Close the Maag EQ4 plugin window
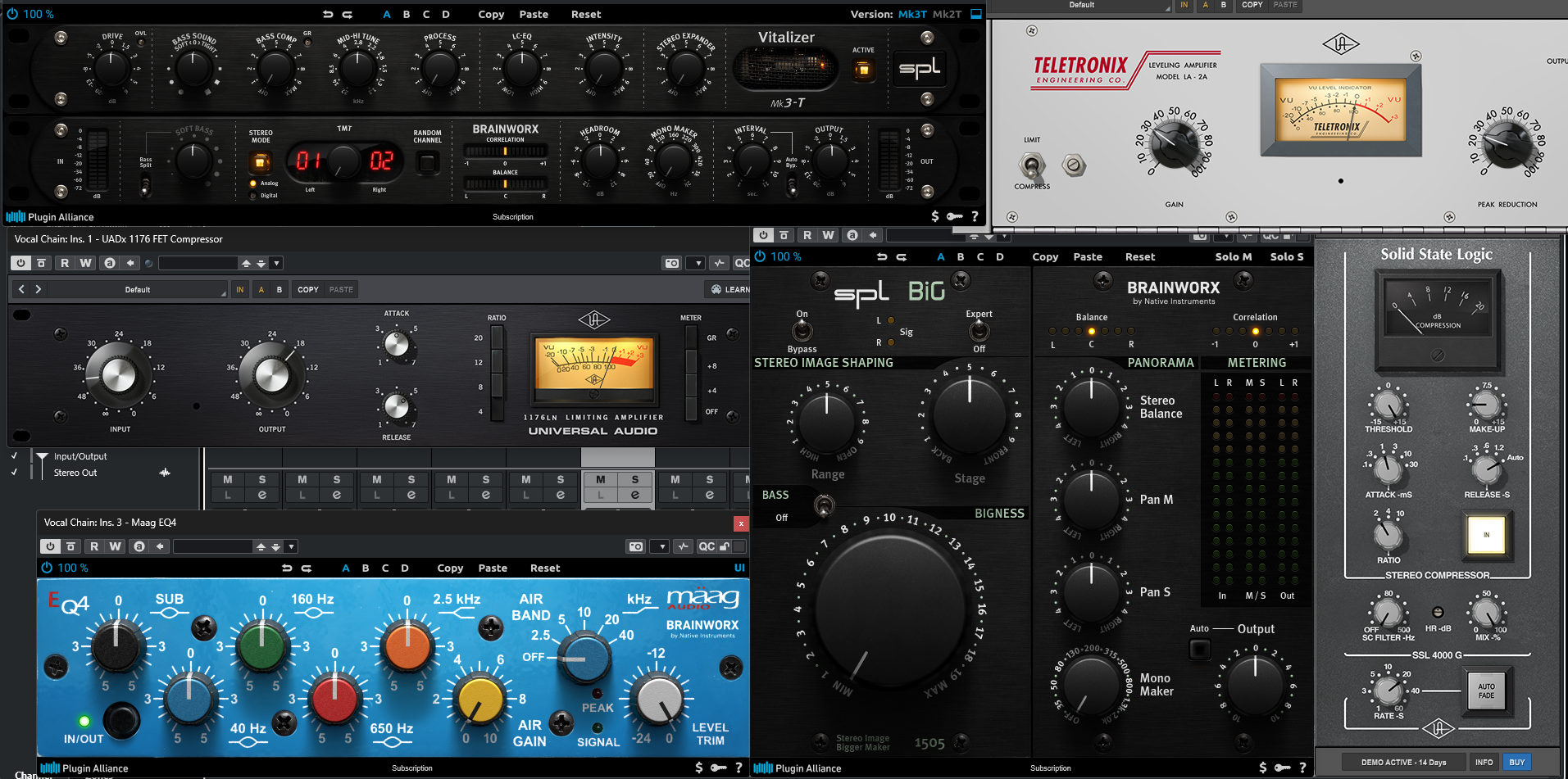Screen dimensions: 1568x779 pos(741,523)
